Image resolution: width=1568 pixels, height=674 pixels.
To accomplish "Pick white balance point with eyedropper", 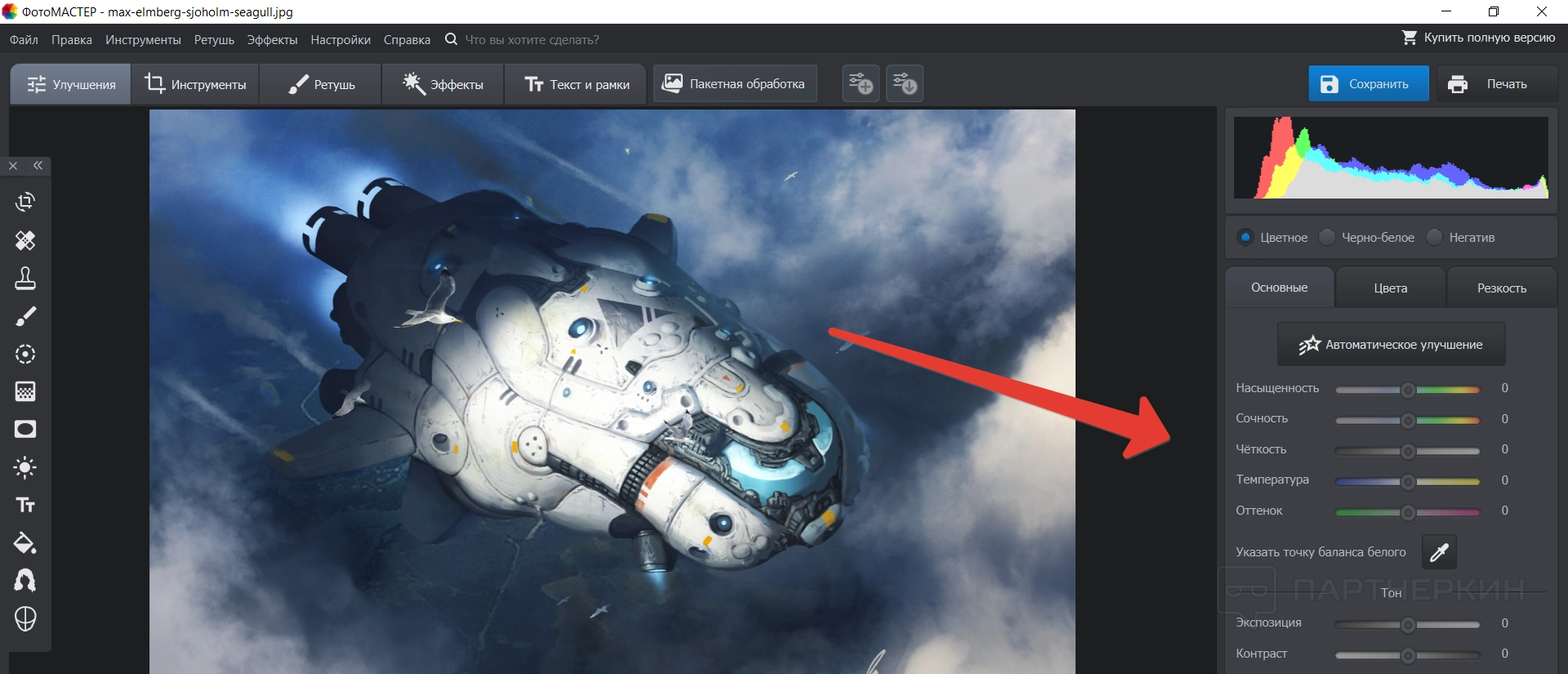I will coord(1439,552).
